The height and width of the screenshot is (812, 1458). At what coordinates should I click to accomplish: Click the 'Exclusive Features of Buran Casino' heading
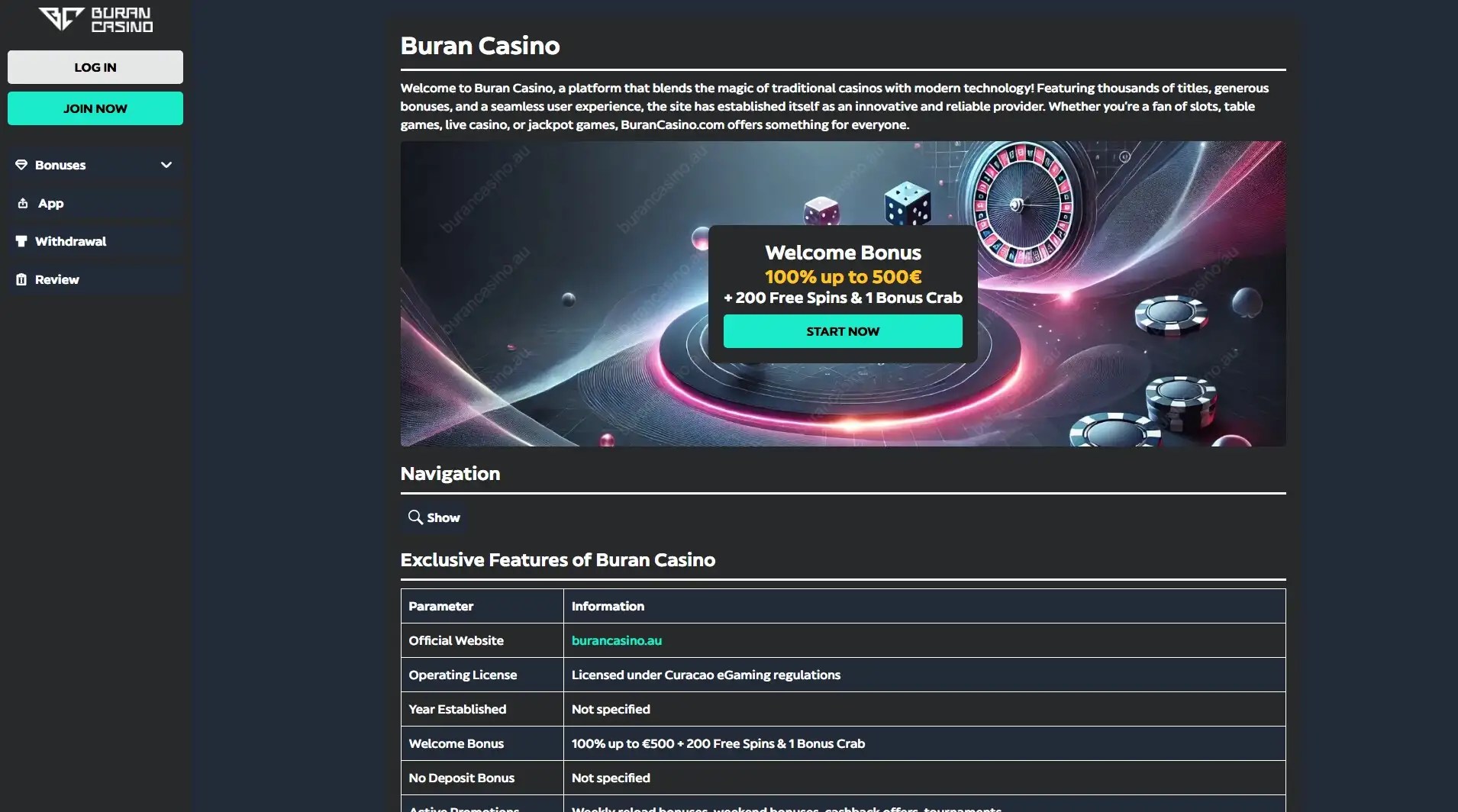pos(558,559)
